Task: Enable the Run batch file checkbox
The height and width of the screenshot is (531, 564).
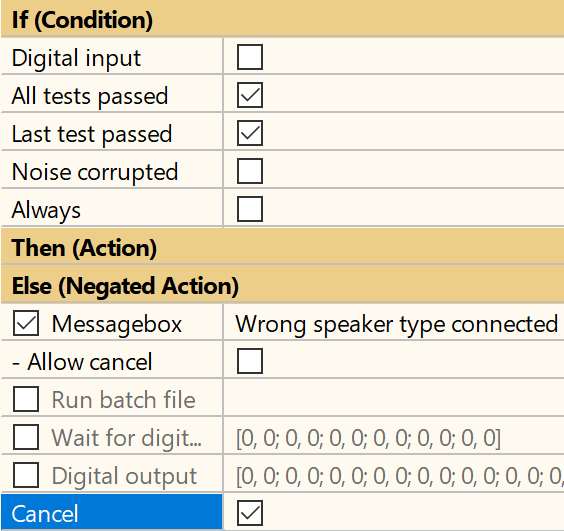Action: pos(26,399)
